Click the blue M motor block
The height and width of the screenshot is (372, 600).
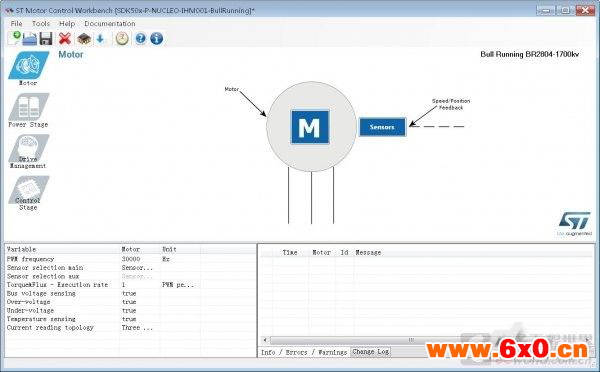pyautogui.click(x=310, y=127)
